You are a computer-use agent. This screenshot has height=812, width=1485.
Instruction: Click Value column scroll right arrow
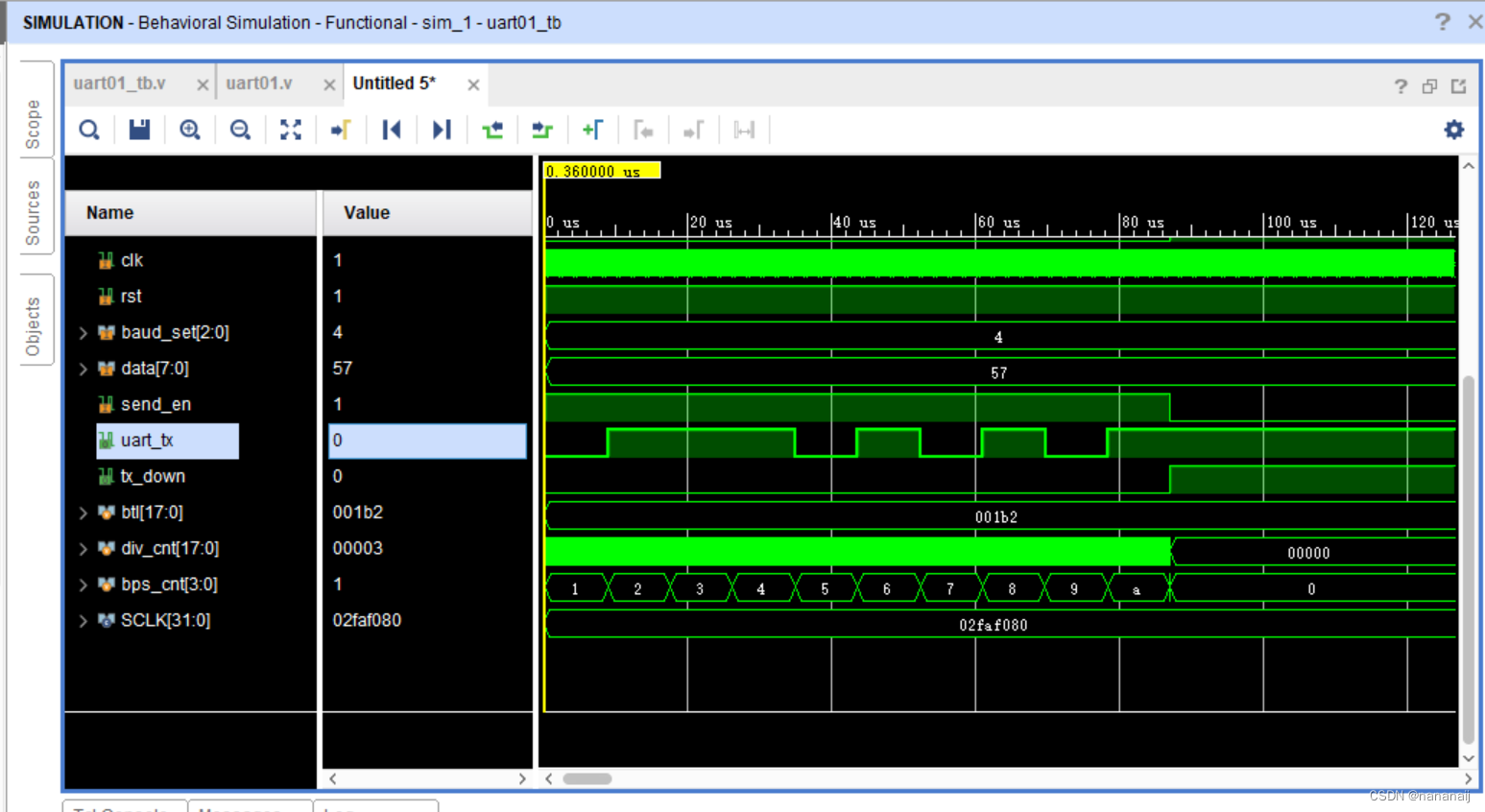tap(522, 778)
